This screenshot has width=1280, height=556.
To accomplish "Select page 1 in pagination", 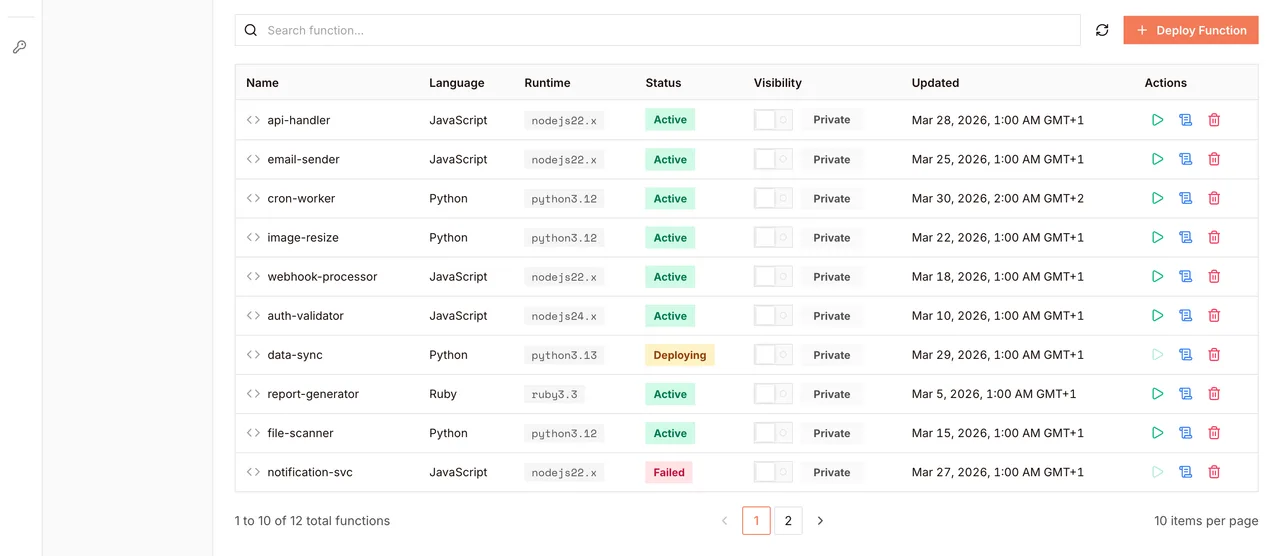I will tap(756, 521).
